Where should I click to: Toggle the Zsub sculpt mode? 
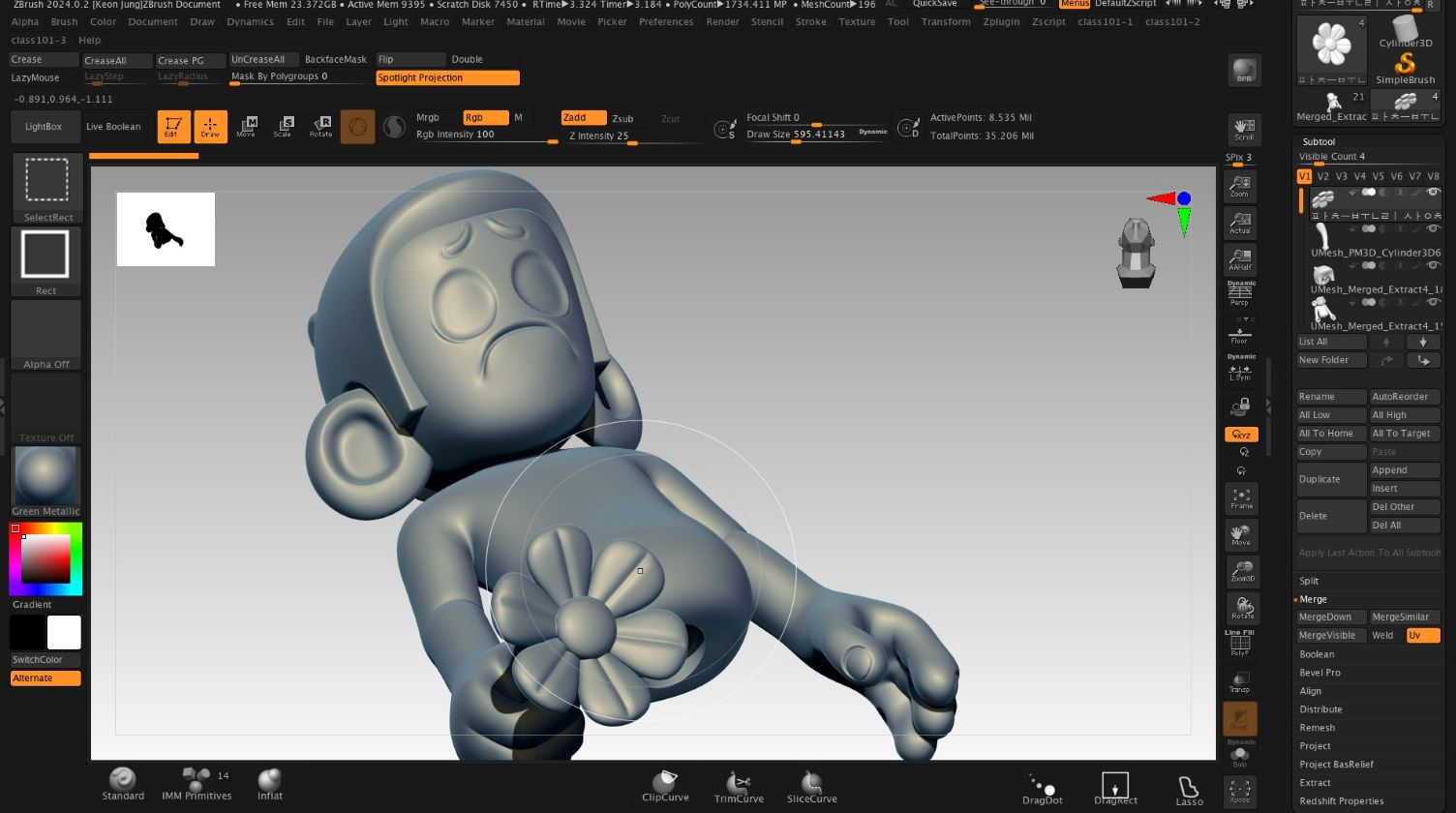(x=622, y=118)
